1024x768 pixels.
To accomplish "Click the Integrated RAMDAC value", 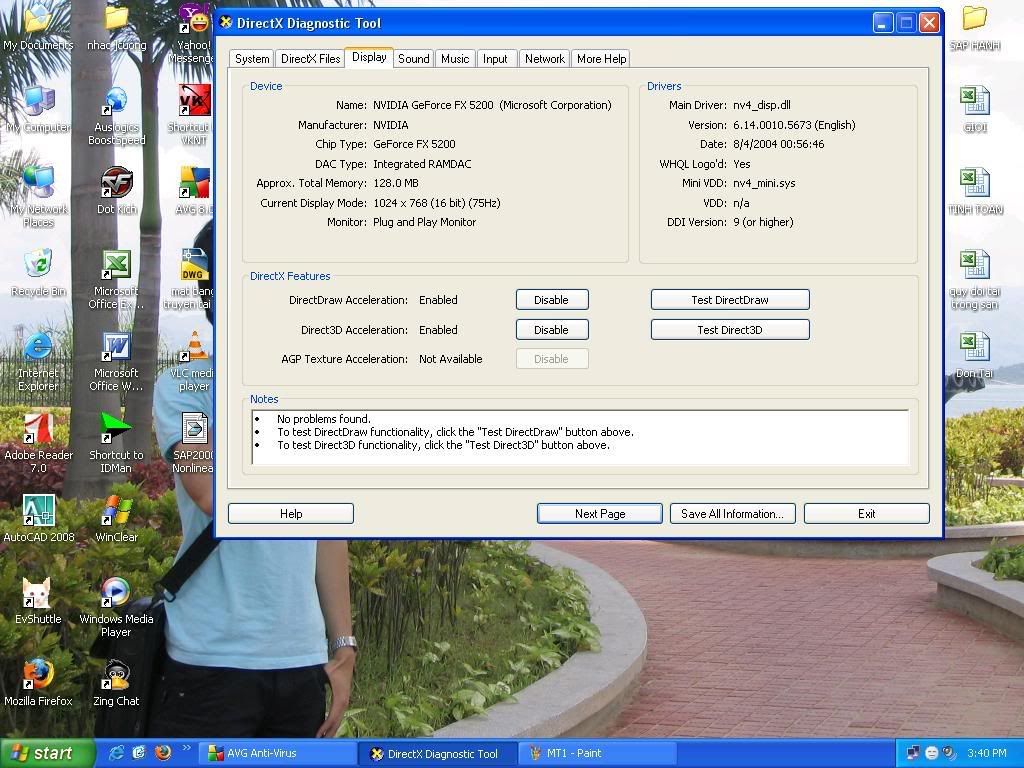I will (x=422, y=164).
